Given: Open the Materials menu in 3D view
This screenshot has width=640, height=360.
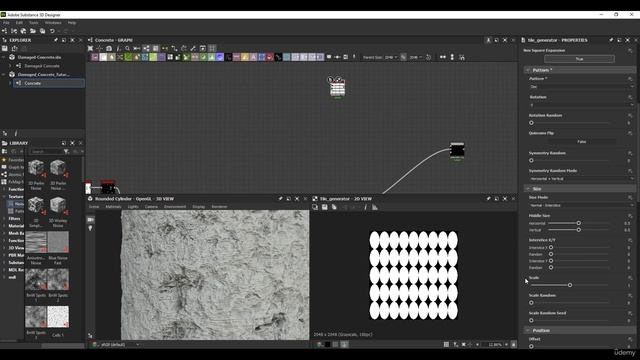Looking at the screenshot, I should pyautogui.click(x=113, y=207).
